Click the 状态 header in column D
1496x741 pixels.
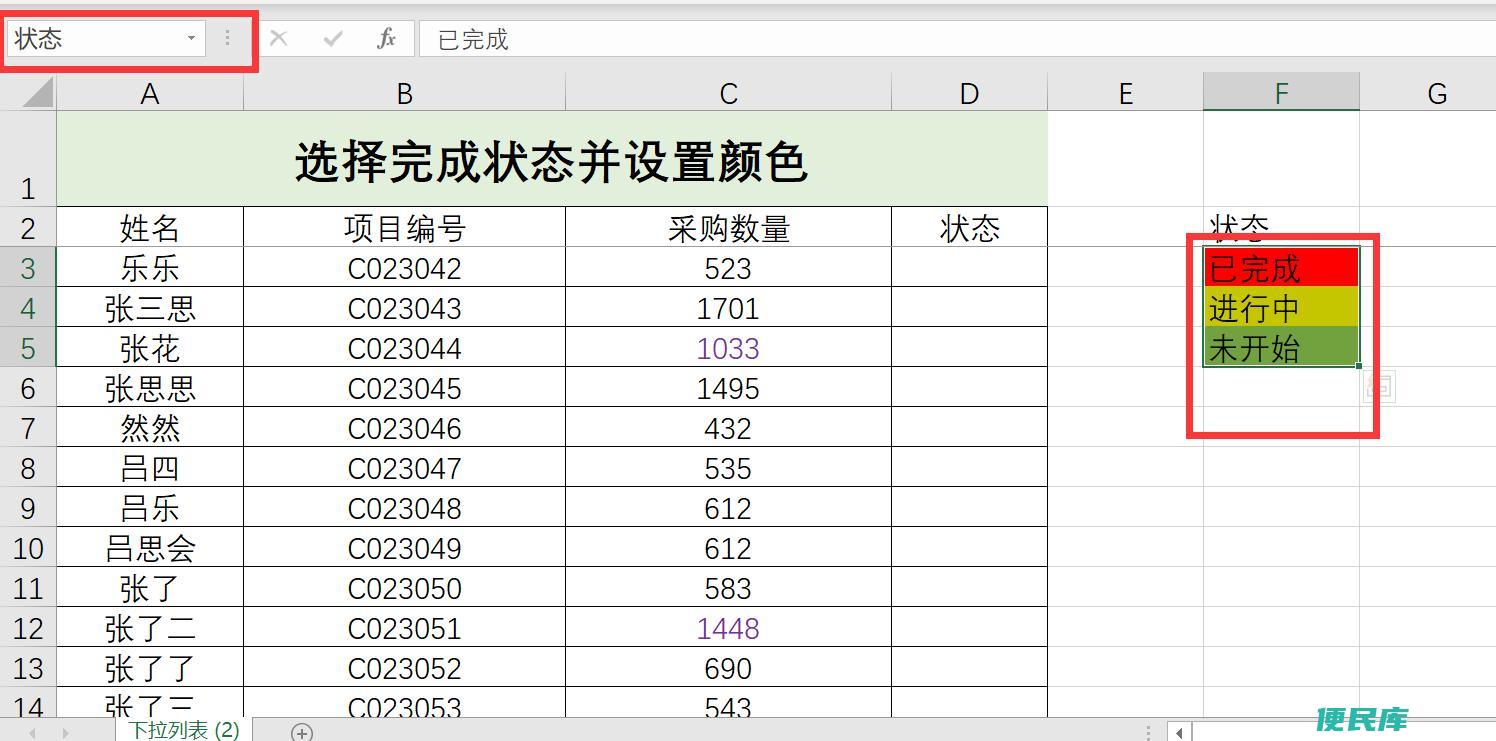point(969,227)
